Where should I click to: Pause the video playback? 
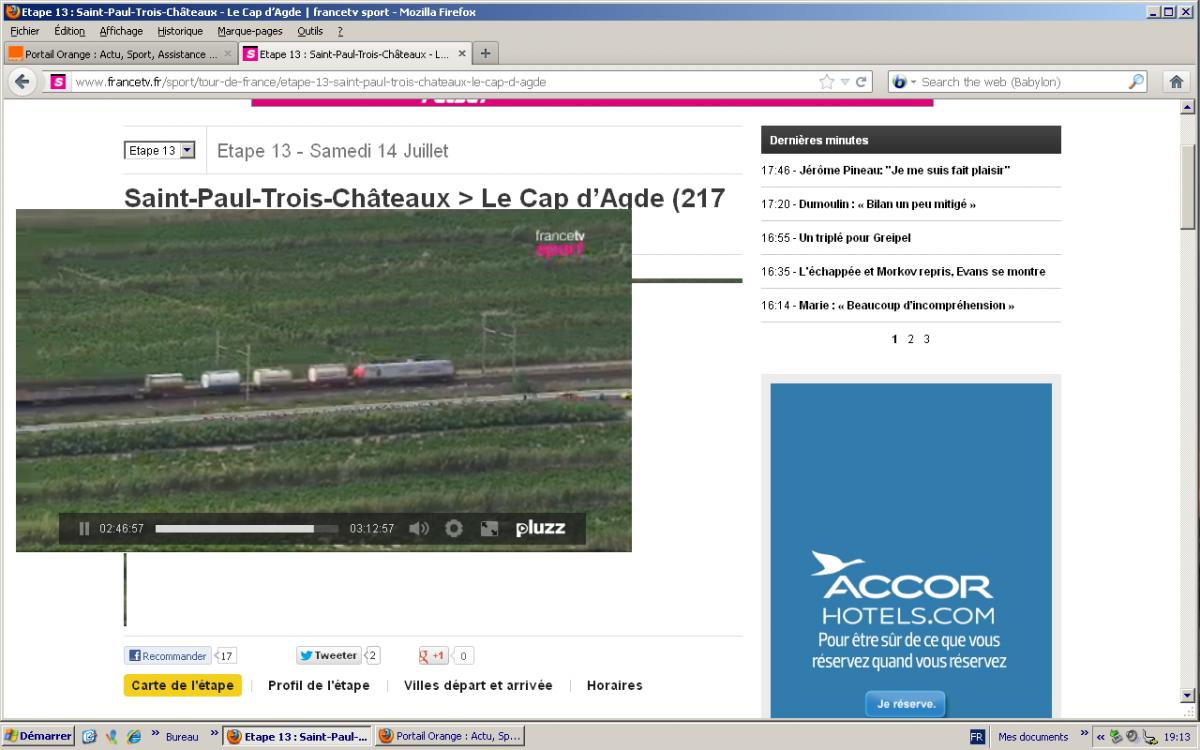click(84, 529)
